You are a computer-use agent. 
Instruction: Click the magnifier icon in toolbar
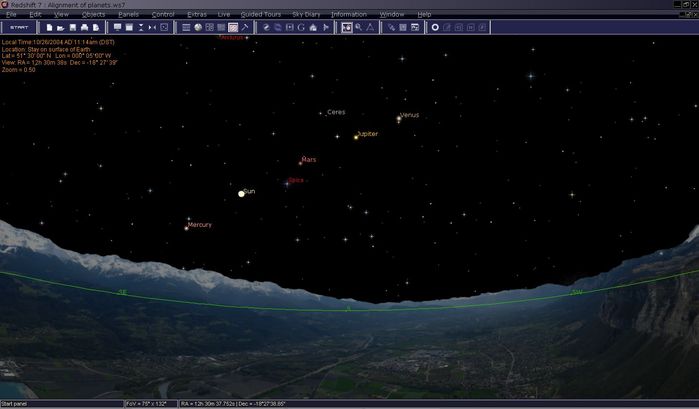pos(359,27)
